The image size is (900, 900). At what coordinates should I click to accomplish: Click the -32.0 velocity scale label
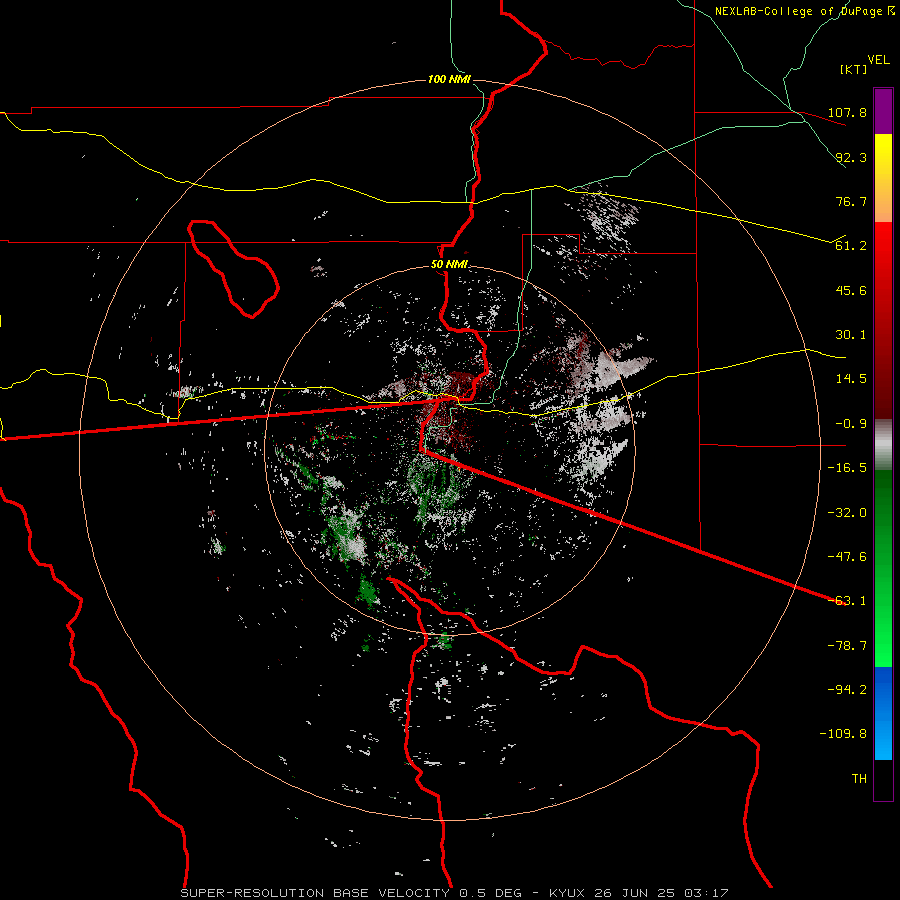click(847, 513)
